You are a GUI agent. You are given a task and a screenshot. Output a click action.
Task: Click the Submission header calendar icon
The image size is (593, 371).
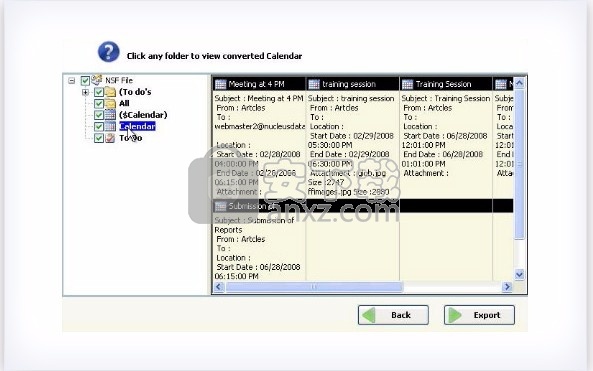tap(220, 206)
